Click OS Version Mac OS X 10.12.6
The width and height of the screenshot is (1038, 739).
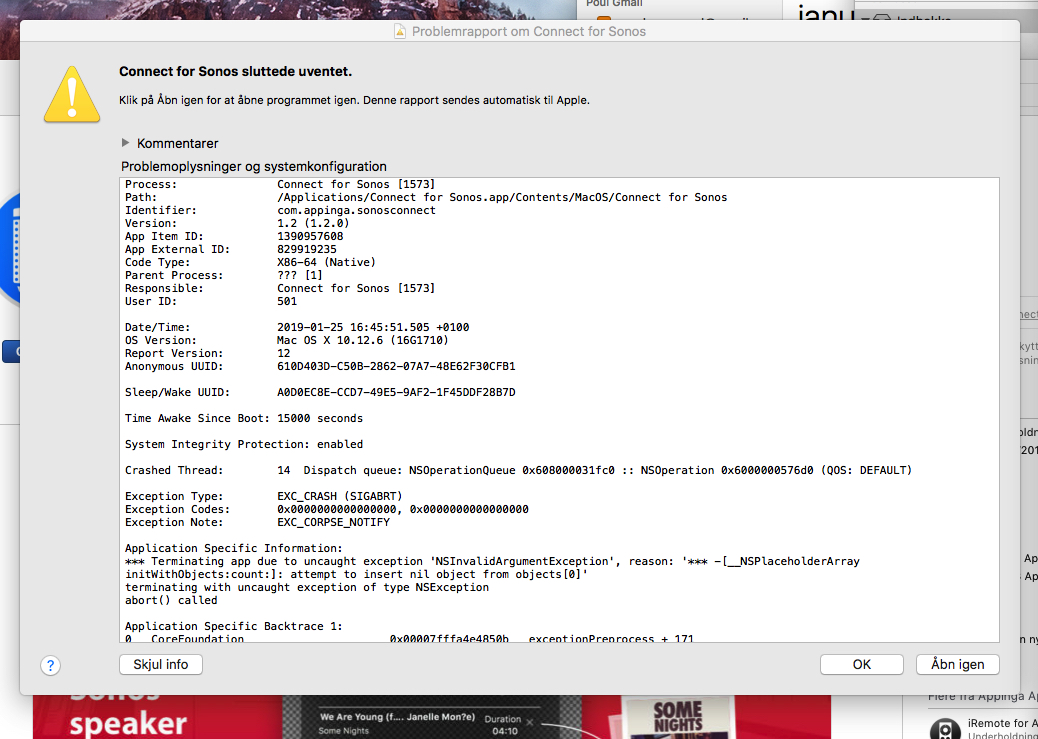pos(287,340)
